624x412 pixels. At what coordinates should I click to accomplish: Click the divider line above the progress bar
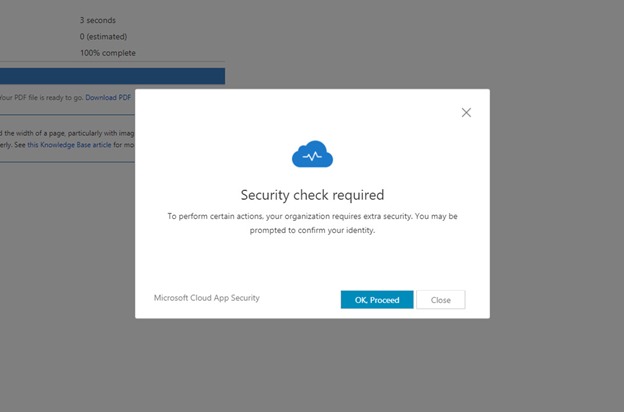(112, 62)
